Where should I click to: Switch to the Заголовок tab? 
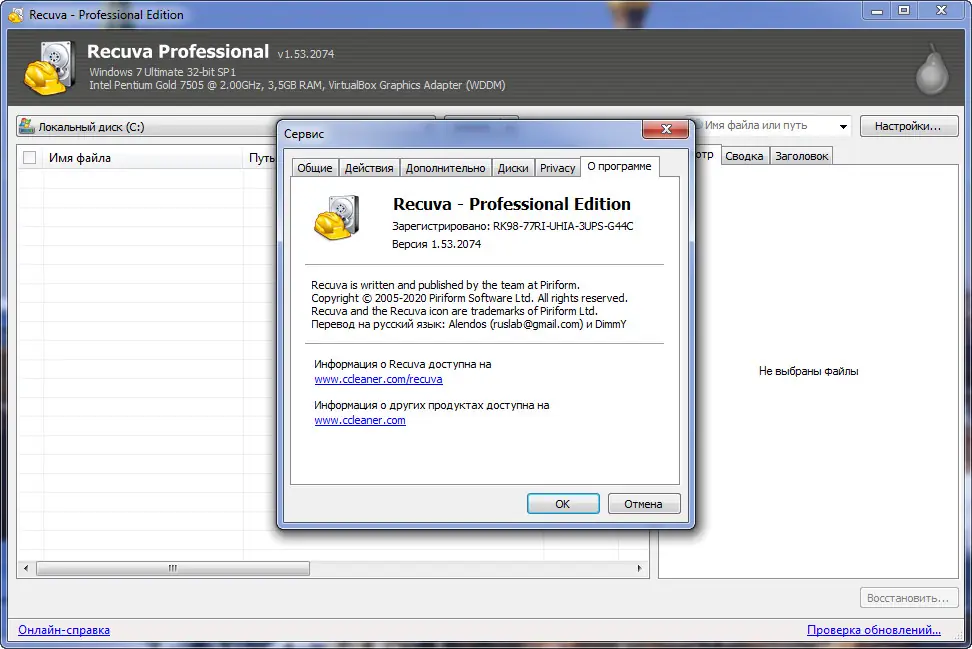point(802,156)
